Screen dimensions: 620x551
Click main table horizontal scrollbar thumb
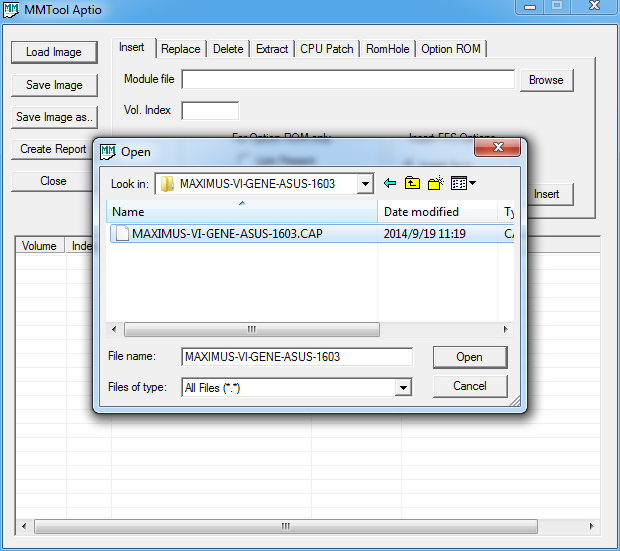286,526
